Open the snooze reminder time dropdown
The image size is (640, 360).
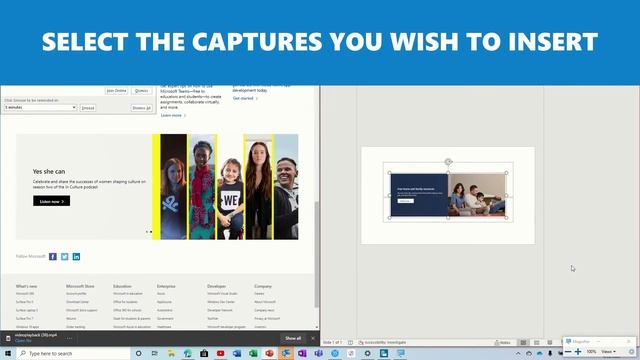click(40, 107)
